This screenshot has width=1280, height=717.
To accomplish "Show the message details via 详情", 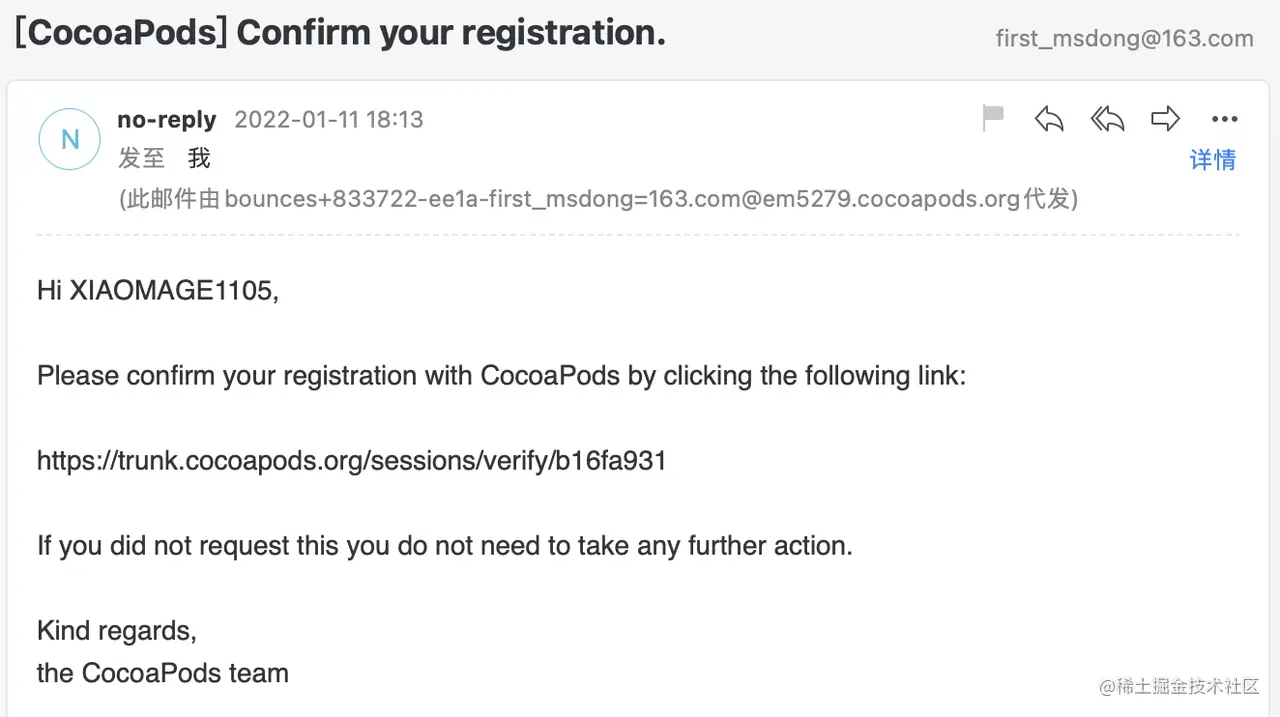I will pyautogui.click(x=1213, y=160).
